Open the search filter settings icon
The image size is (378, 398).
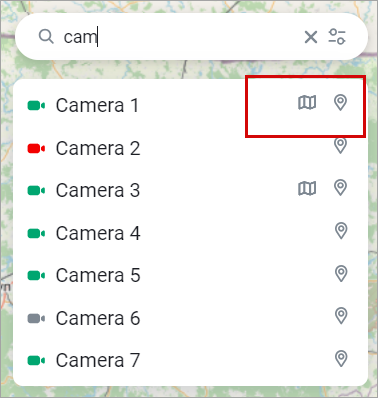click(337, 37)
